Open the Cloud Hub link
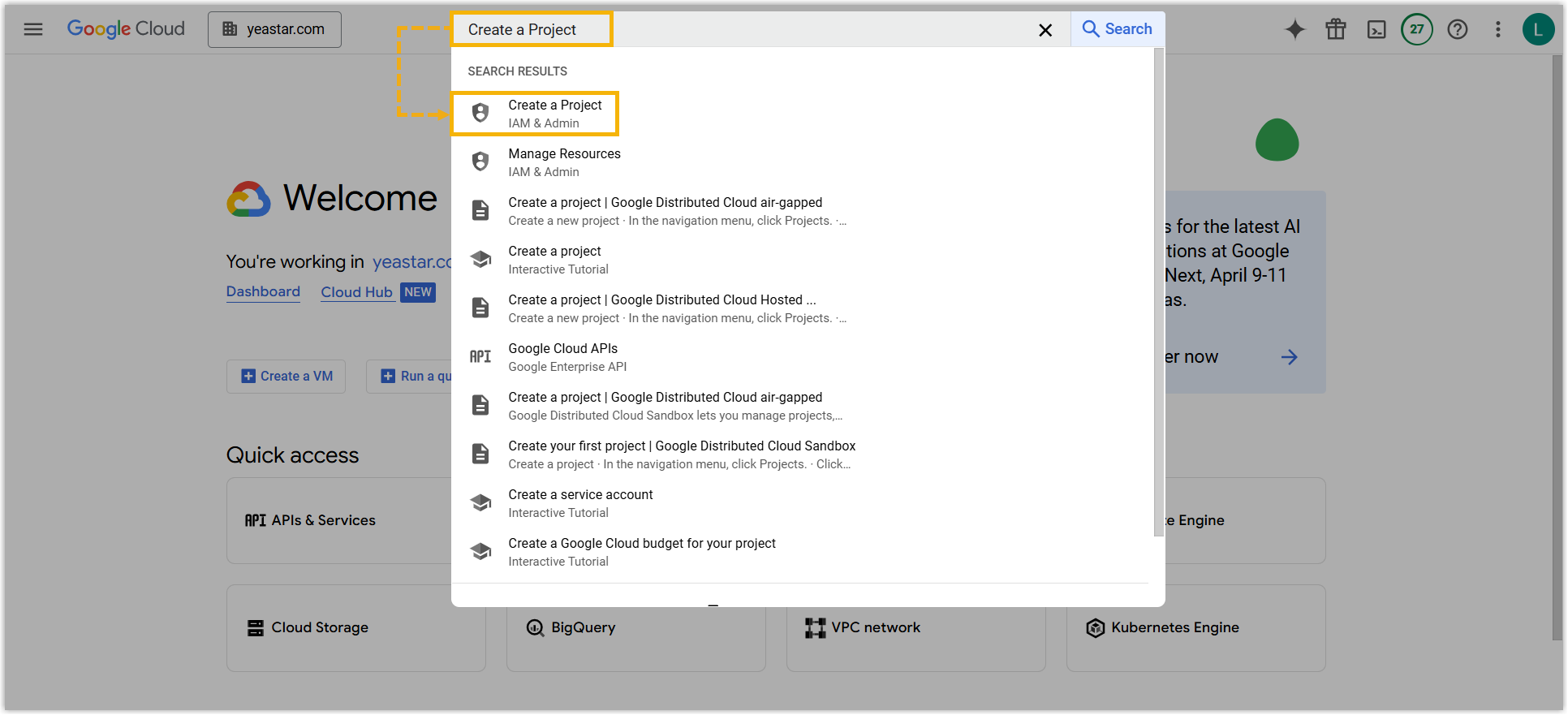This screenshot has height=715, width=1568. click(356, 292)
